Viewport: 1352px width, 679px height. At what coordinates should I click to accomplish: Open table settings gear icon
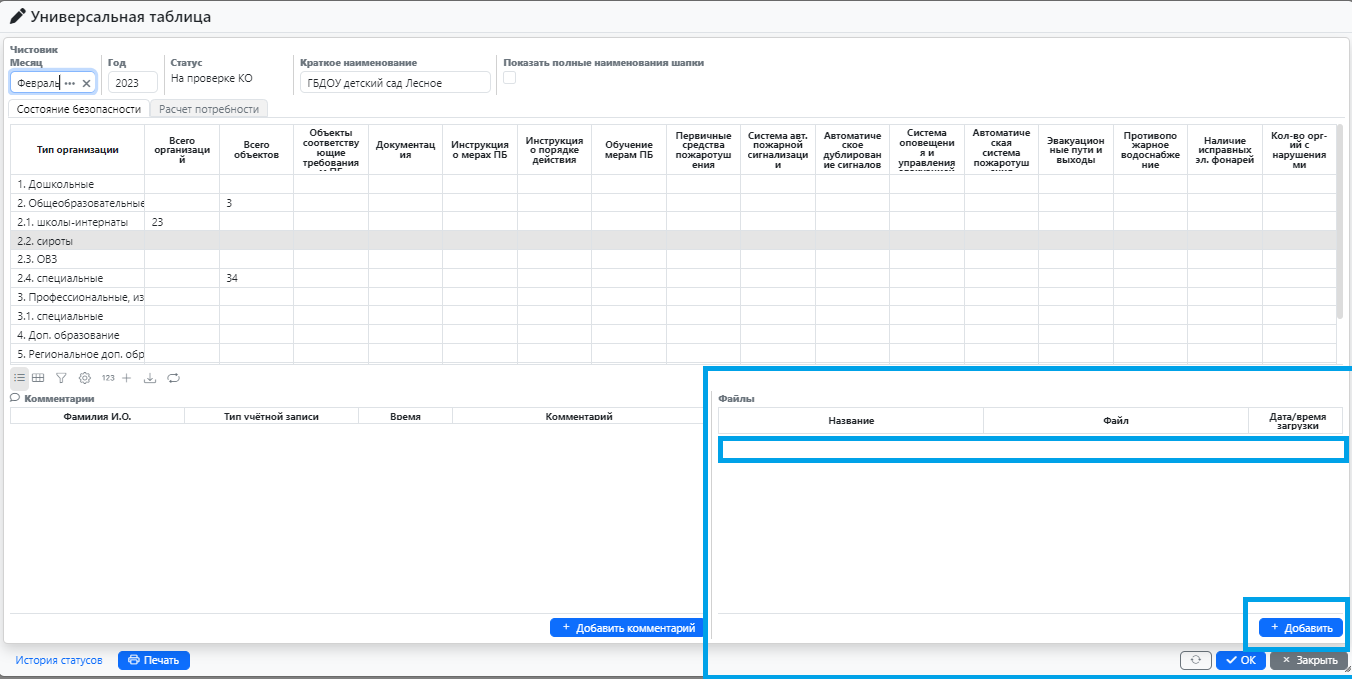pyautogui.click(x=85, y=378)
